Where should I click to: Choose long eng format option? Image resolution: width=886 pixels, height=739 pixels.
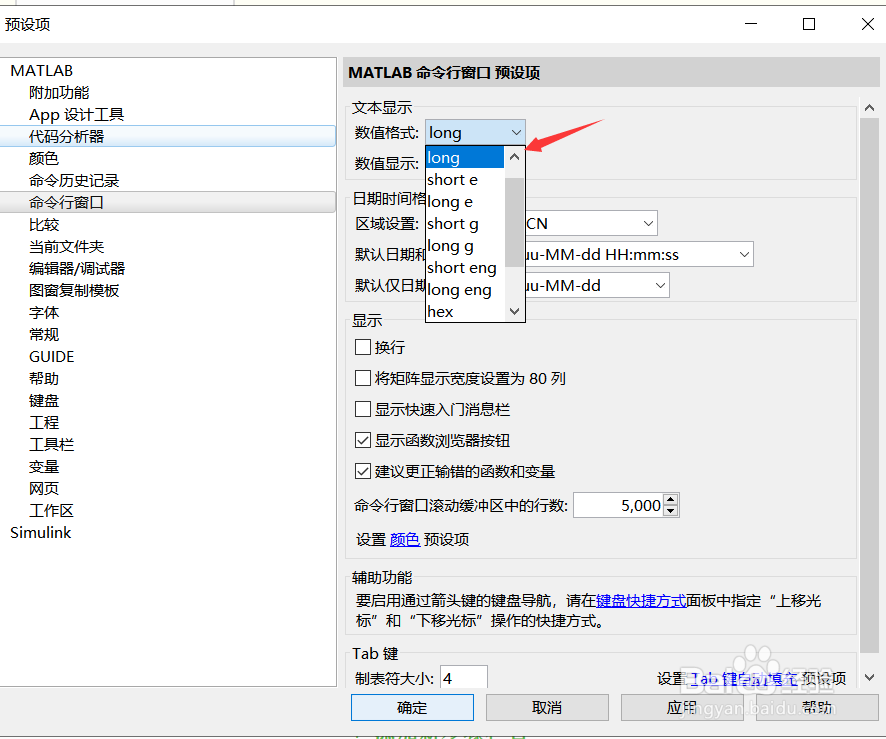coord(464,290)
